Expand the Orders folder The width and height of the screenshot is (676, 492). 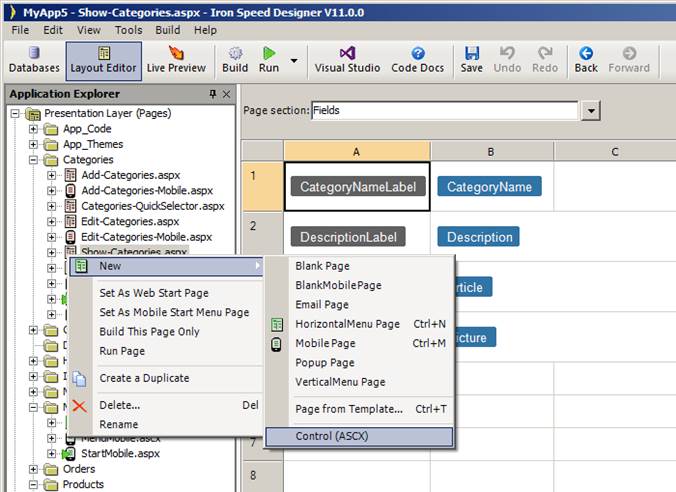coord(33,469)
